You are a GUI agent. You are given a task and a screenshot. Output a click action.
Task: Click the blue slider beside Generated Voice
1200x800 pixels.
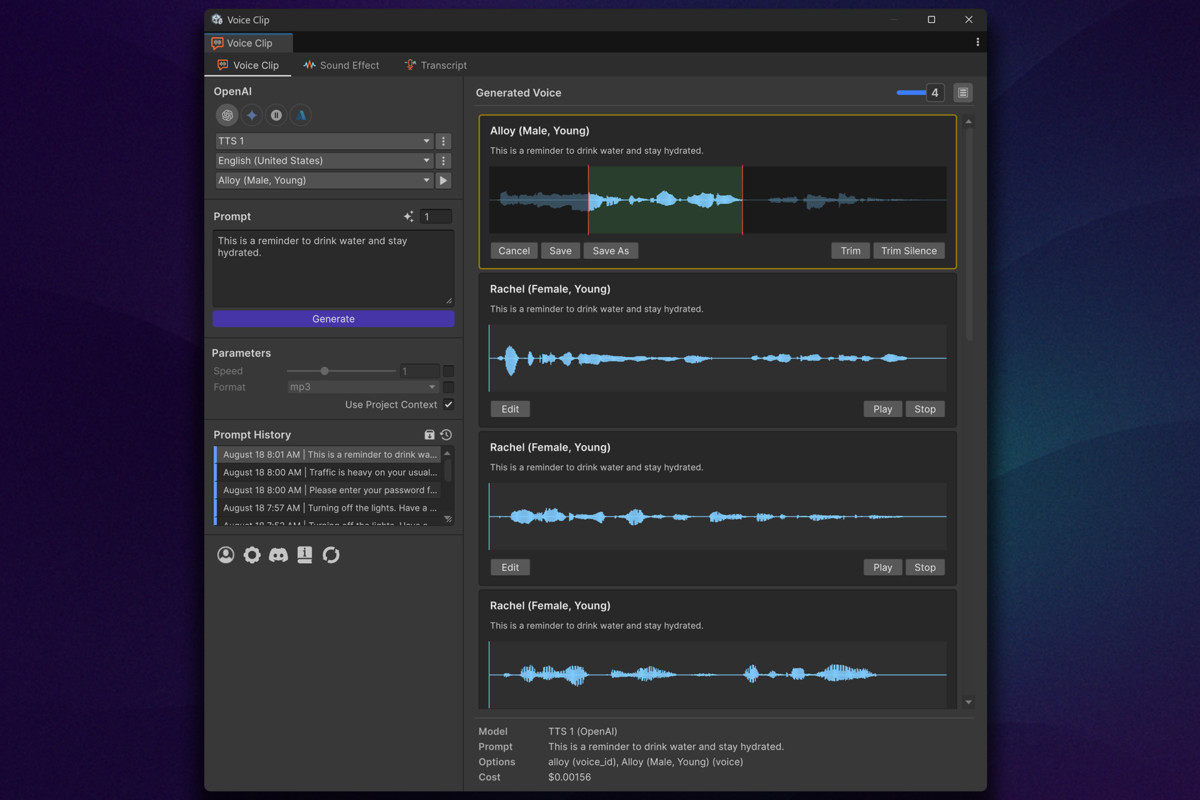[x=911, y=93]
